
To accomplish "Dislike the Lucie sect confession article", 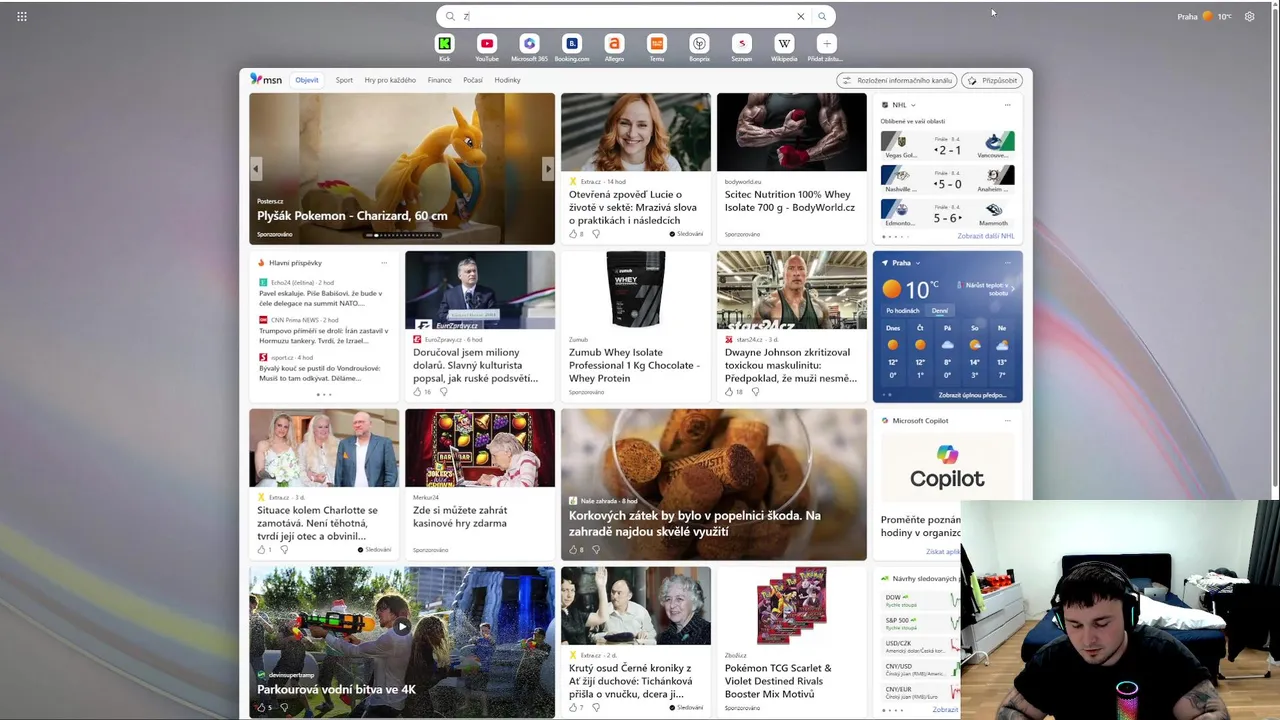I will (x=596, y=234).
